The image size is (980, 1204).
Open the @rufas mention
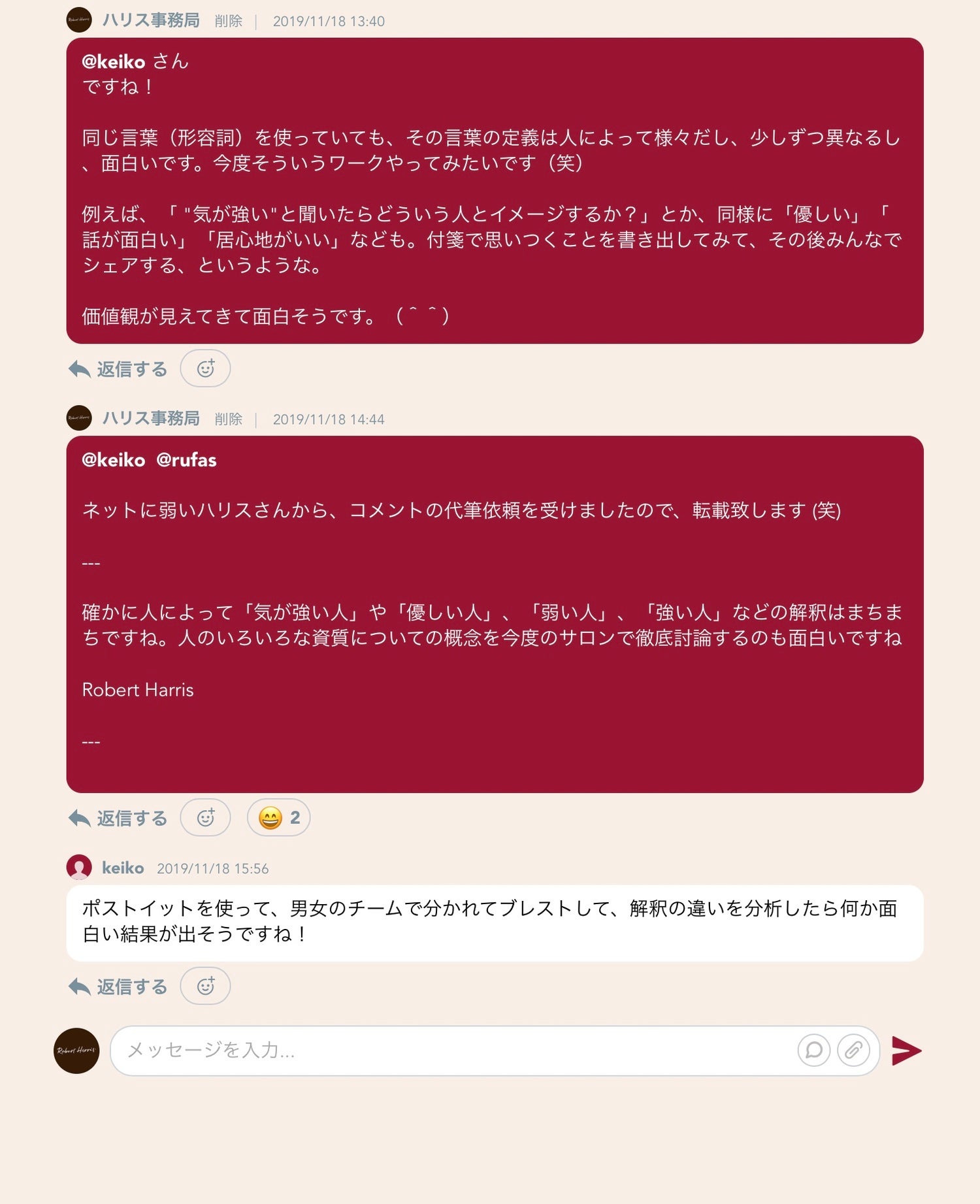click(186, 460)
